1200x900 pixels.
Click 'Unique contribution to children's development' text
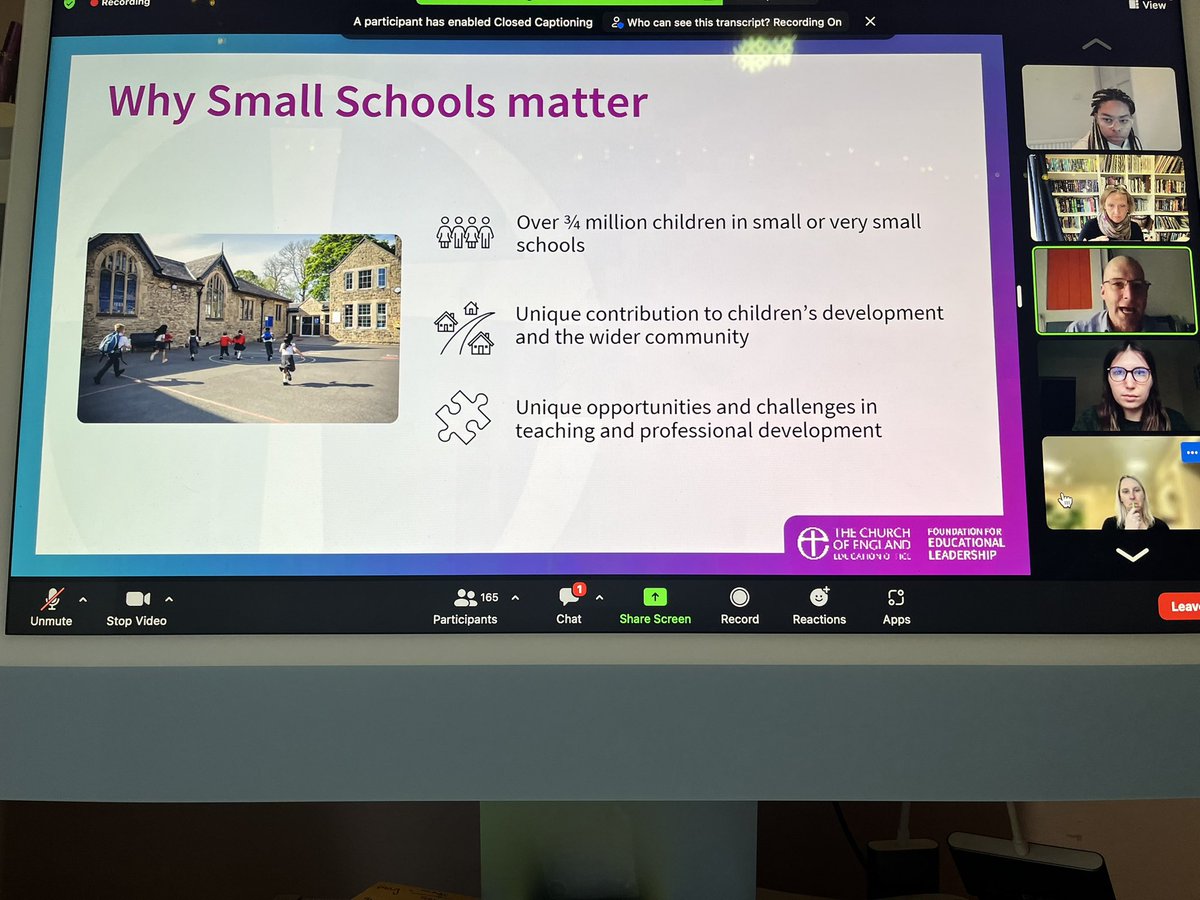tap(729, 325)
